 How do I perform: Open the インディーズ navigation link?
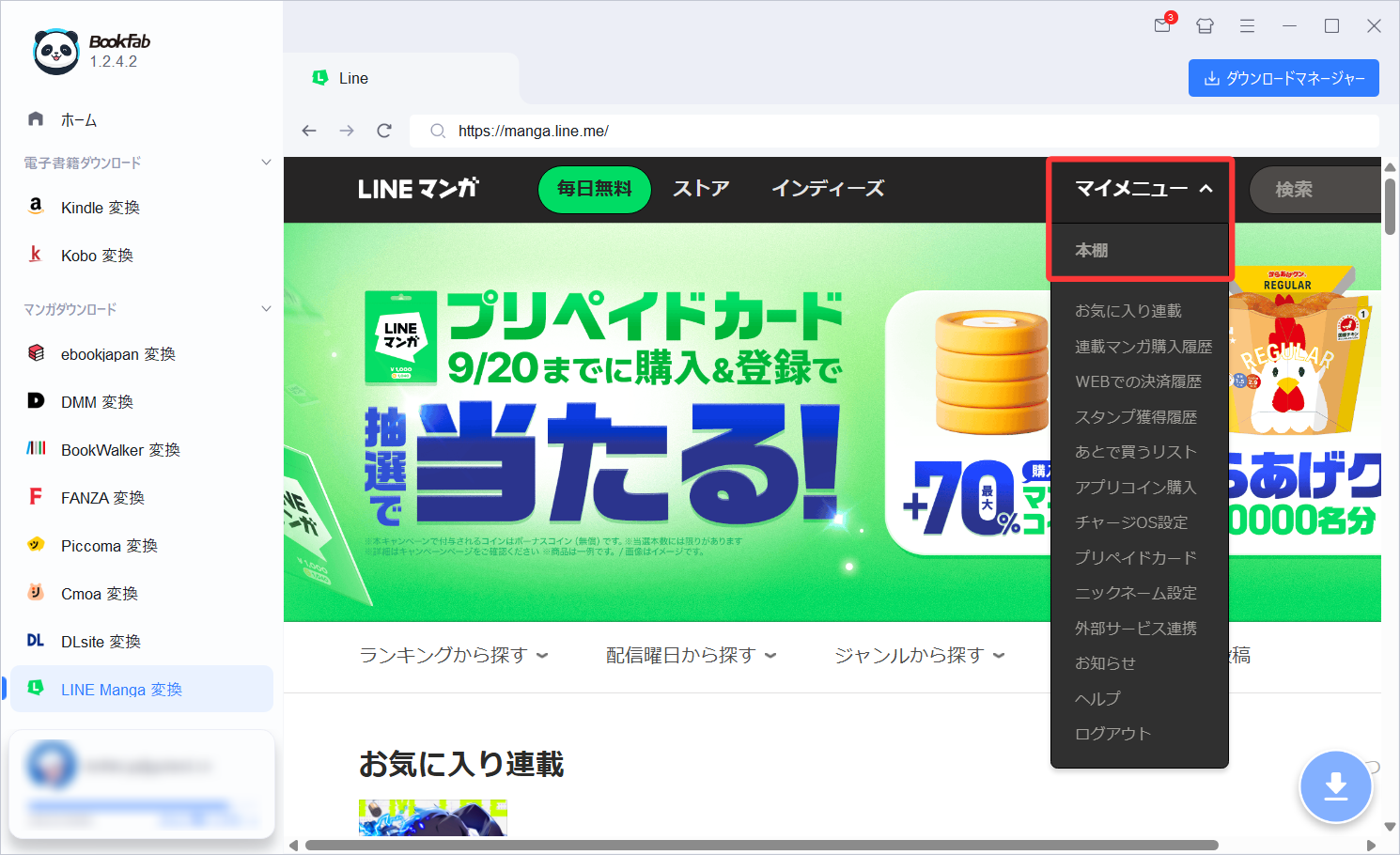(828, 189)
